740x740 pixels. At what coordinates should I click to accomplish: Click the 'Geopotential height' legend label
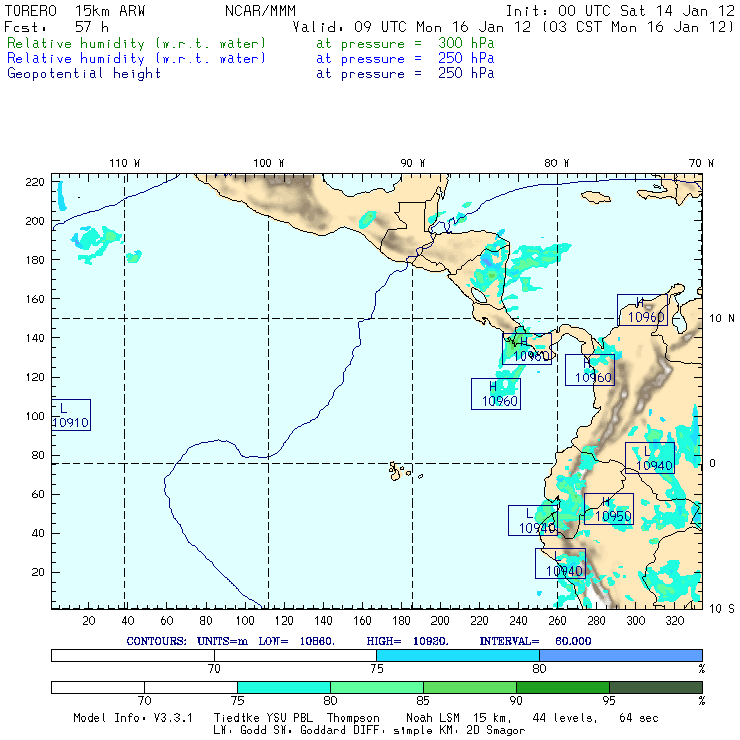[x=84, y=74]
